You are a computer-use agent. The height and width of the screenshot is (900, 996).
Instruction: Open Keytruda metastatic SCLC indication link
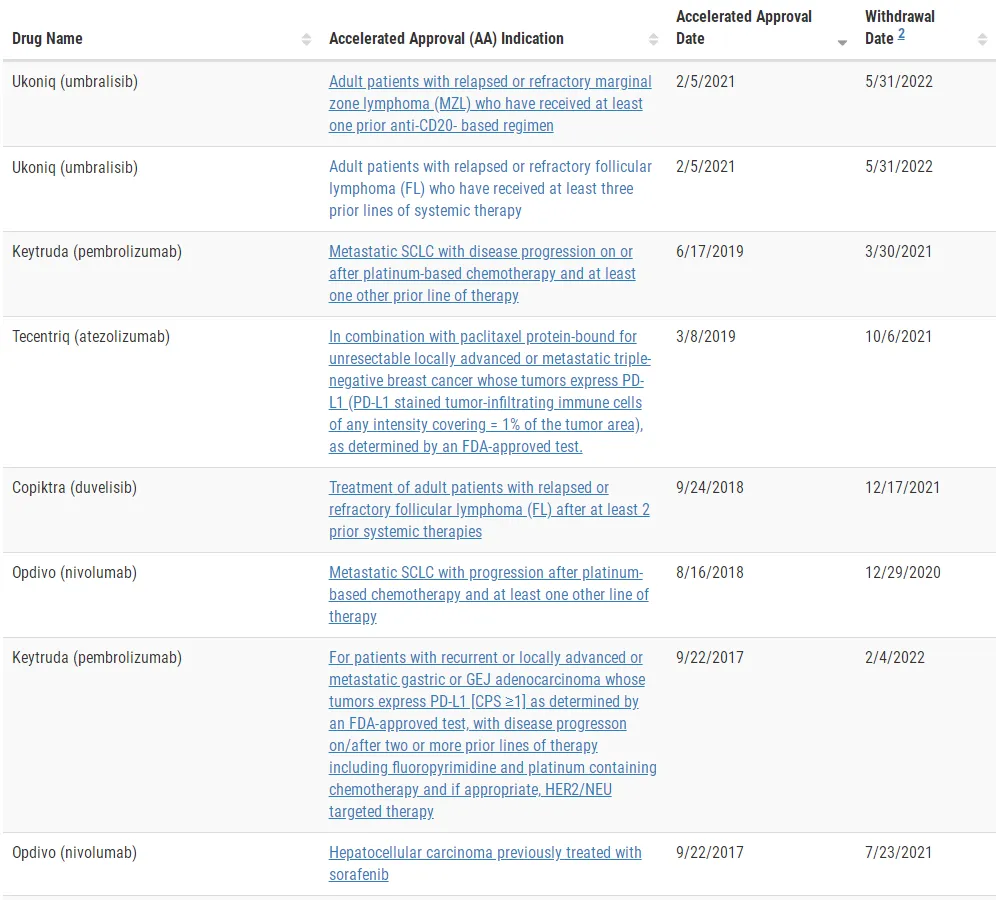click(x=482, y=273)
